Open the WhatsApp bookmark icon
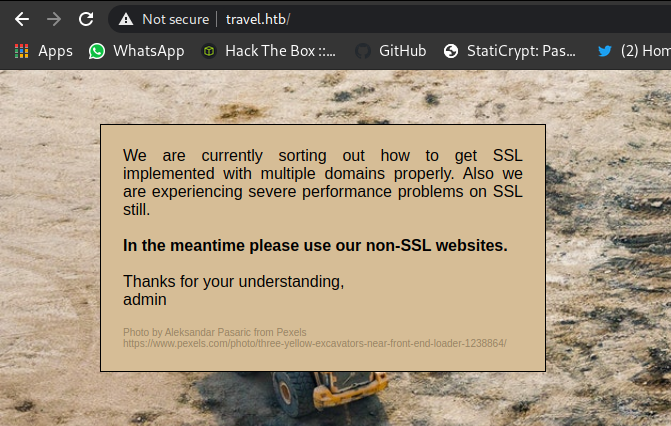The width and height of the screenshot is (671, 426). pos(97,51)
